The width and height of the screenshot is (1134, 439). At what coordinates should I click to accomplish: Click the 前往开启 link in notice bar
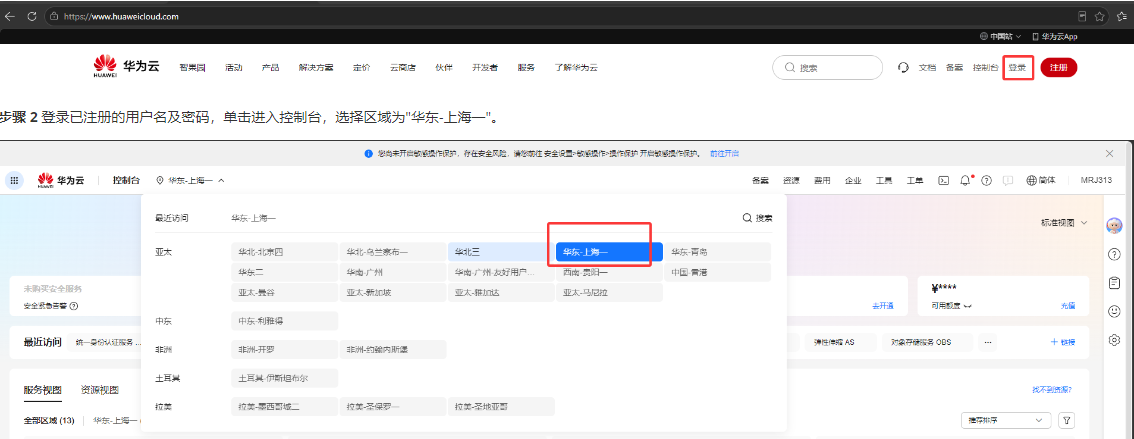coord(724,154)
